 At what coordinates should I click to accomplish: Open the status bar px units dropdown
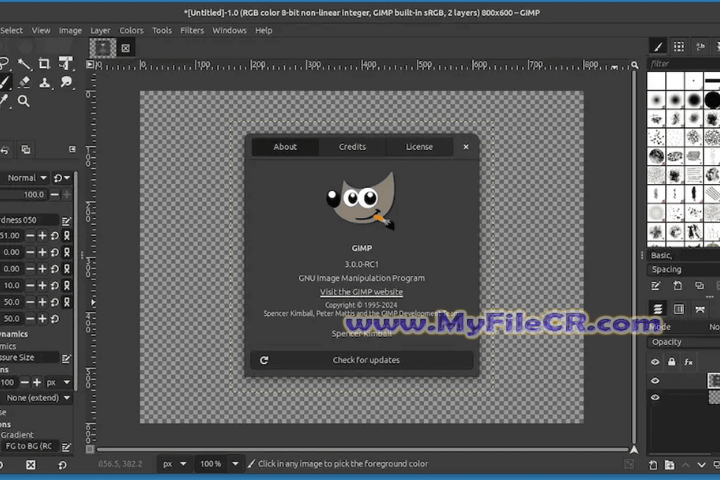coord(174,464)
